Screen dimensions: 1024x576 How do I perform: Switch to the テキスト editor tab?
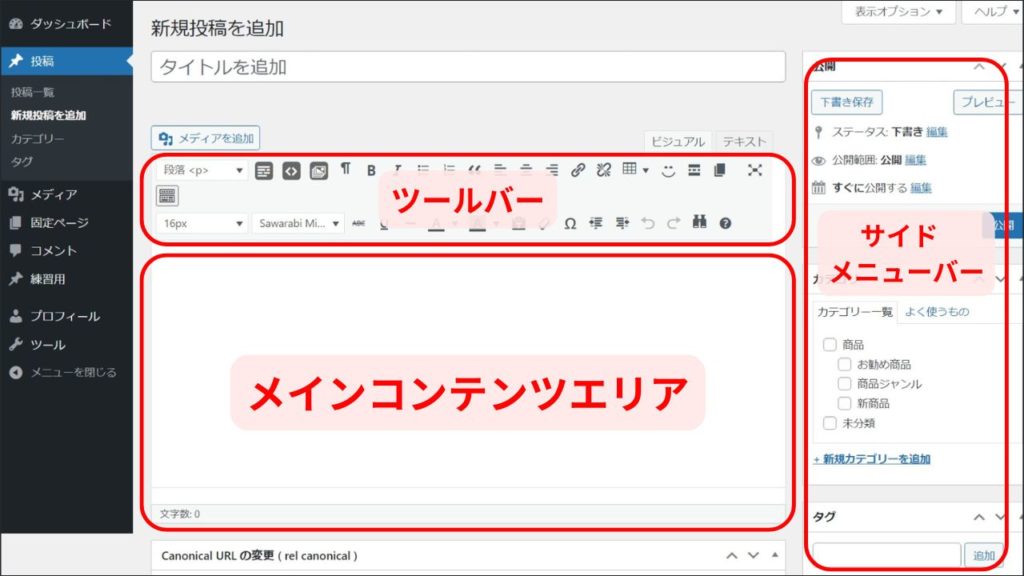click(x=745, y=142)
